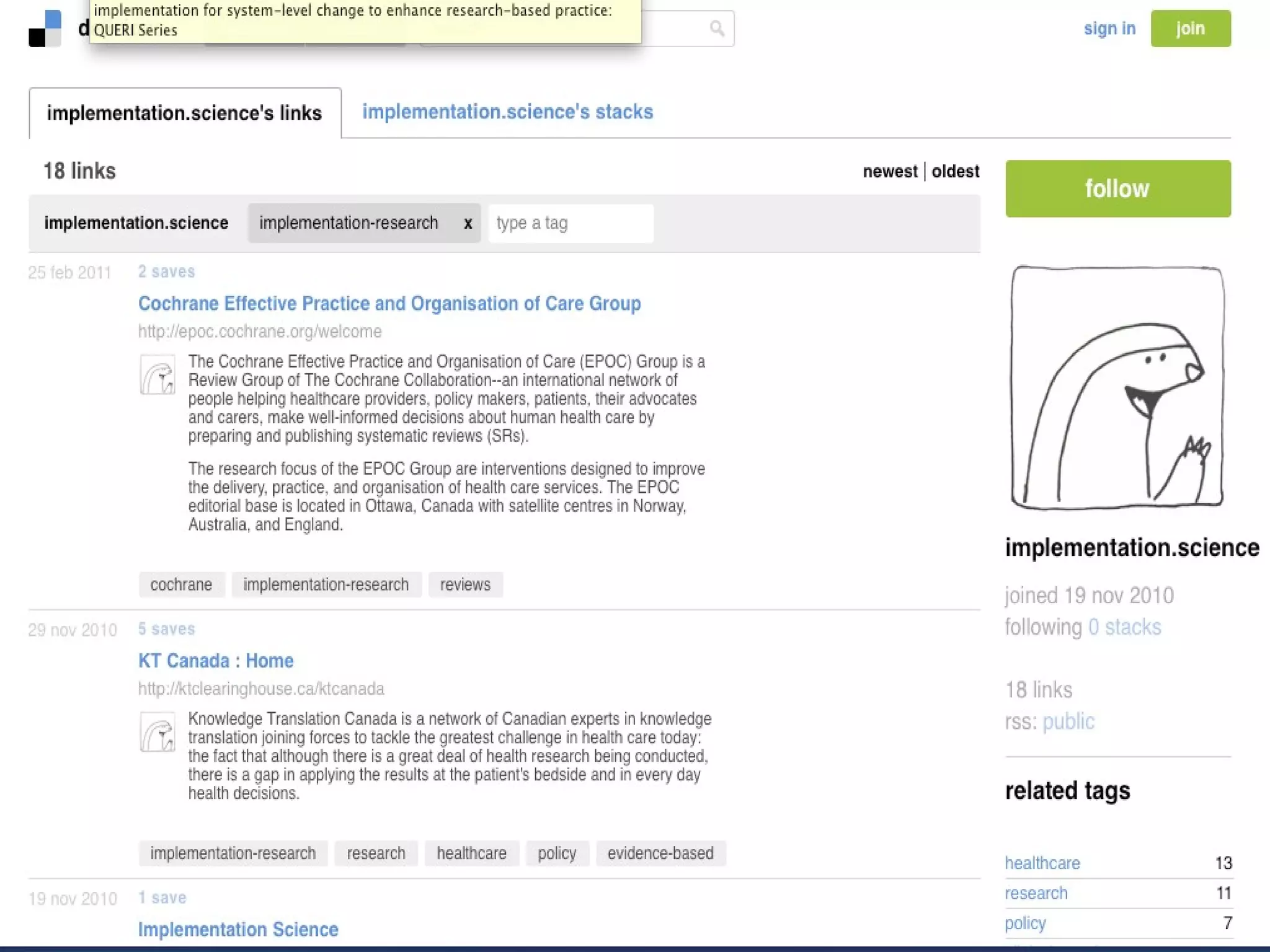Click avatar icon beside KT Canada description
This screenshot has width=1270, height=952.
(x=158, y=732)
